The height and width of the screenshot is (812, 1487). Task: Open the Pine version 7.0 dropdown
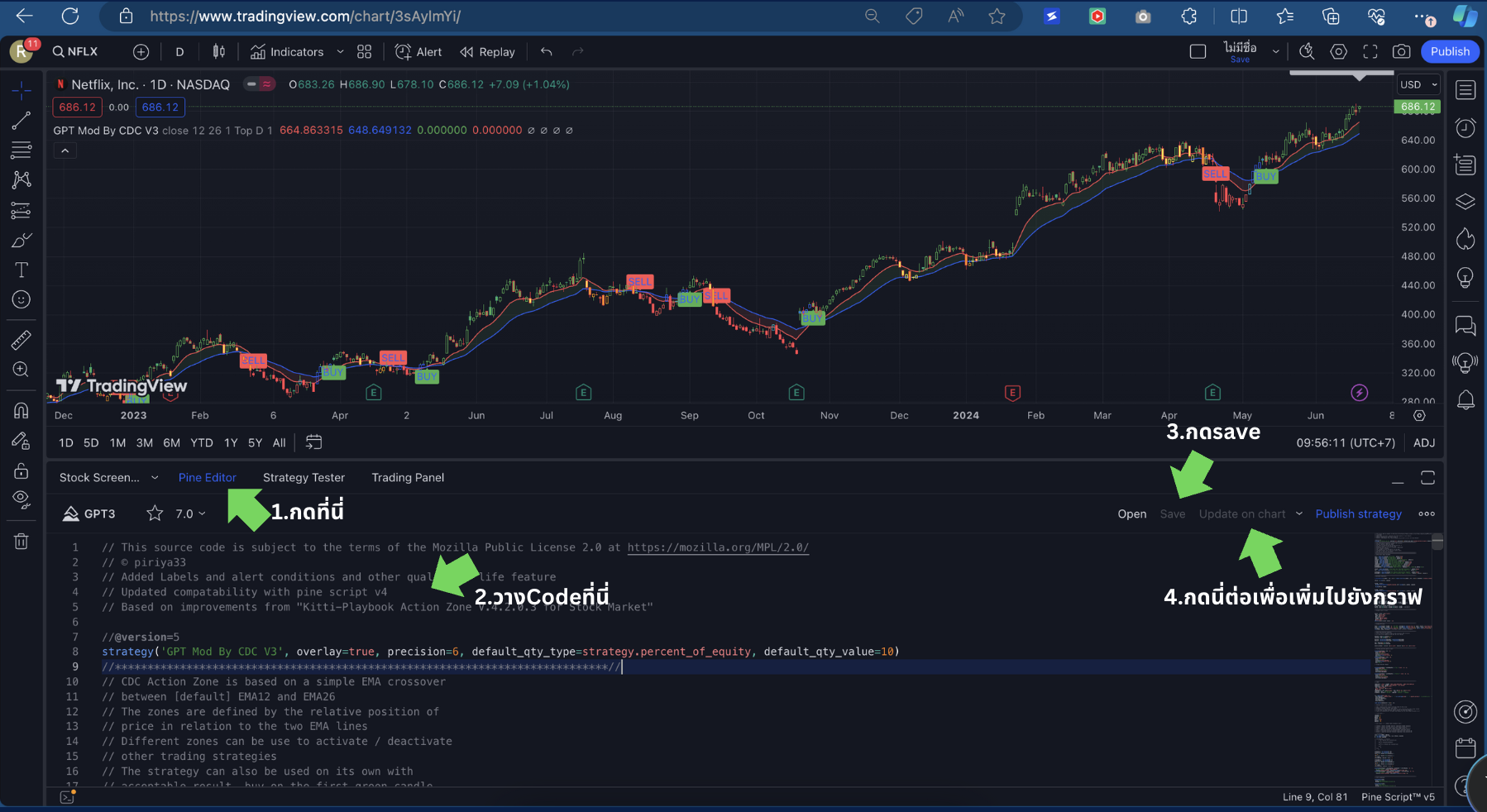[189, 513]
